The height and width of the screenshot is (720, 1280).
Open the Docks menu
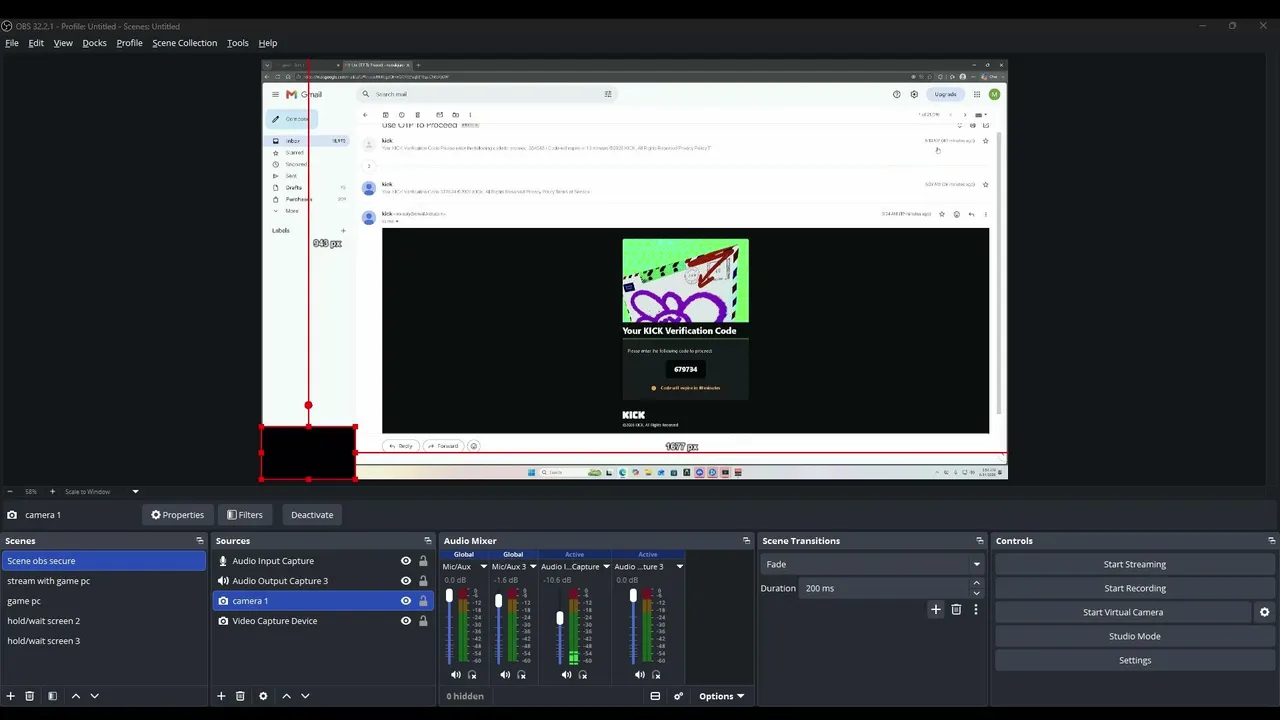click(x=94, y=43)
